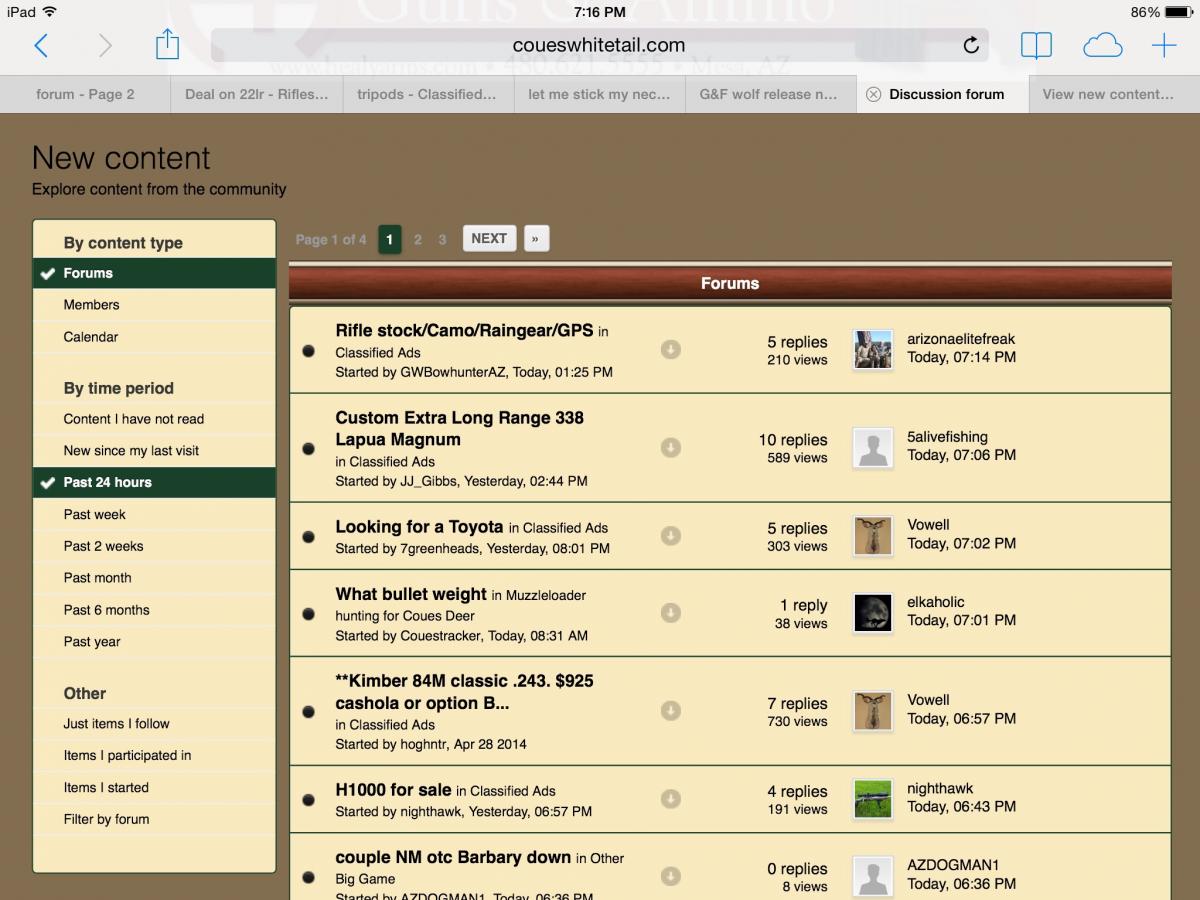This screenshot has height=900, width=1200.
Task: Unread dot for Looking for a Toyota topic
Action: pyautogui.click(x=309, y=537)
